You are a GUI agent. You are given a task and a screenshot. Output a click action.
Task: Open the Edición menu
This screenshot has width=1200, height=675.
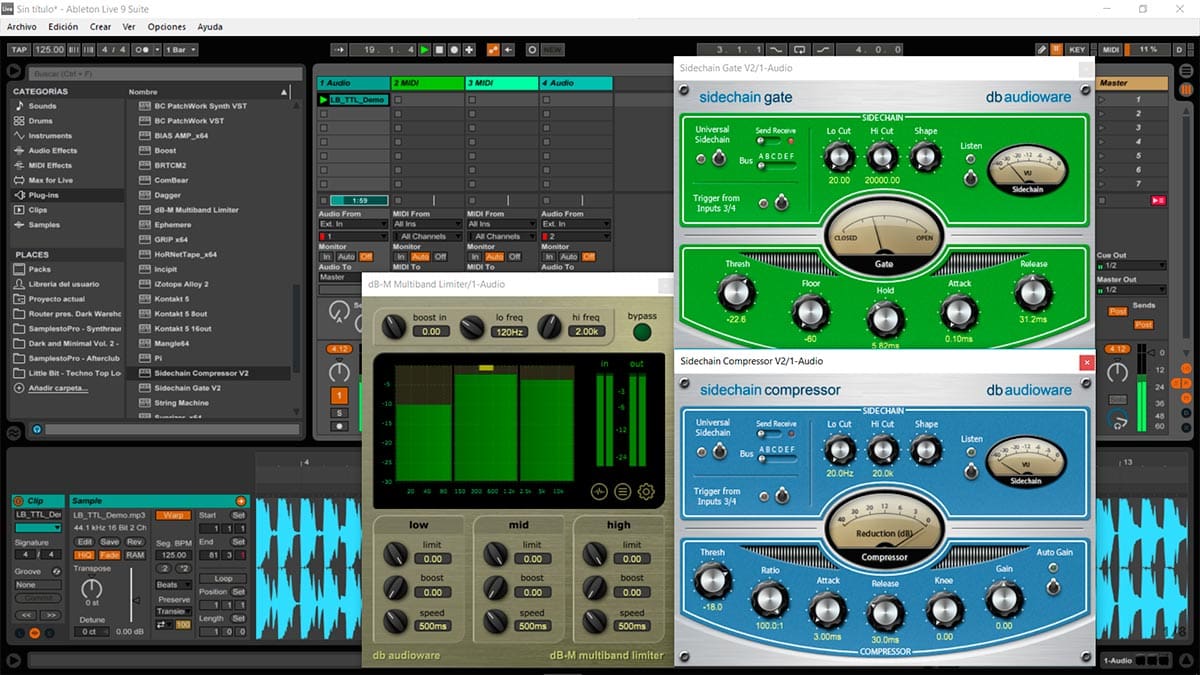[63, 27]
